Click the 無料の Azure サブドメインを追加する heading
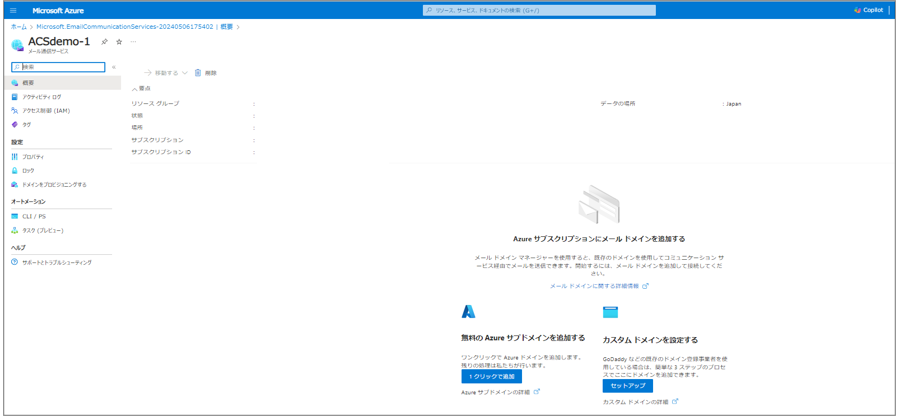 [x=523, y=337]
